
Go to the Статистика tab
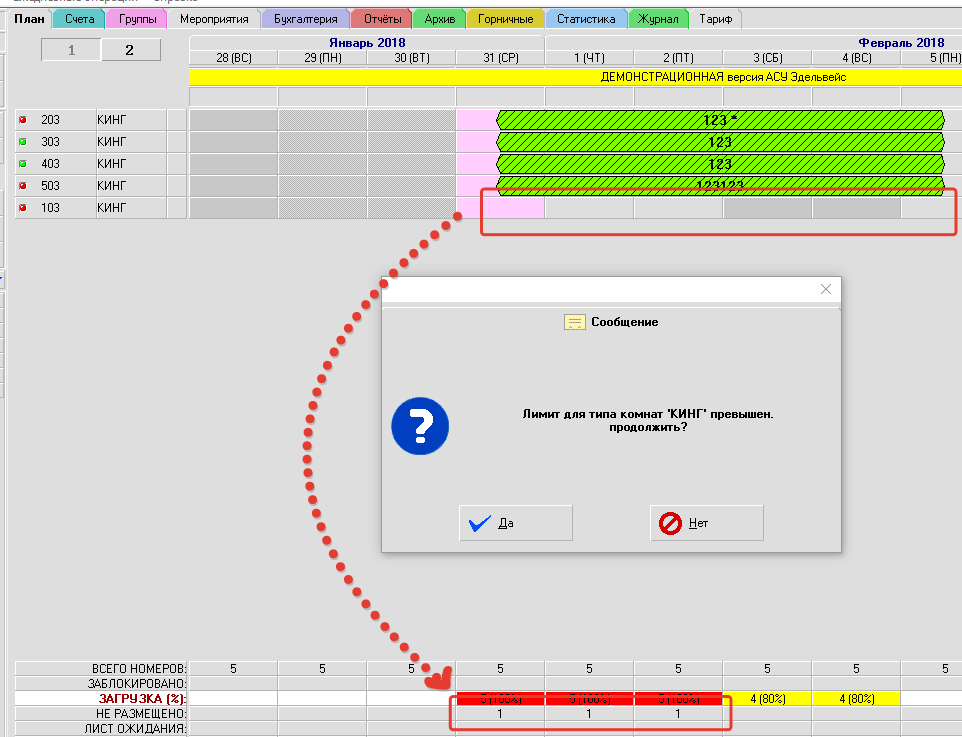[586, 19]
